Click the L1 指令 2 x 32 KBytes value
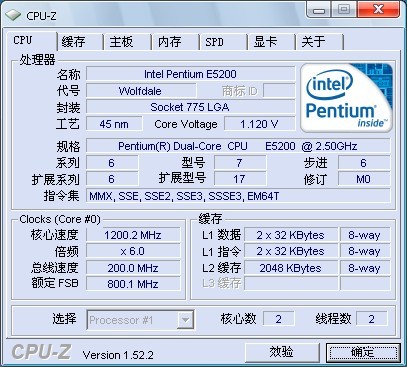 click(291, 251)
